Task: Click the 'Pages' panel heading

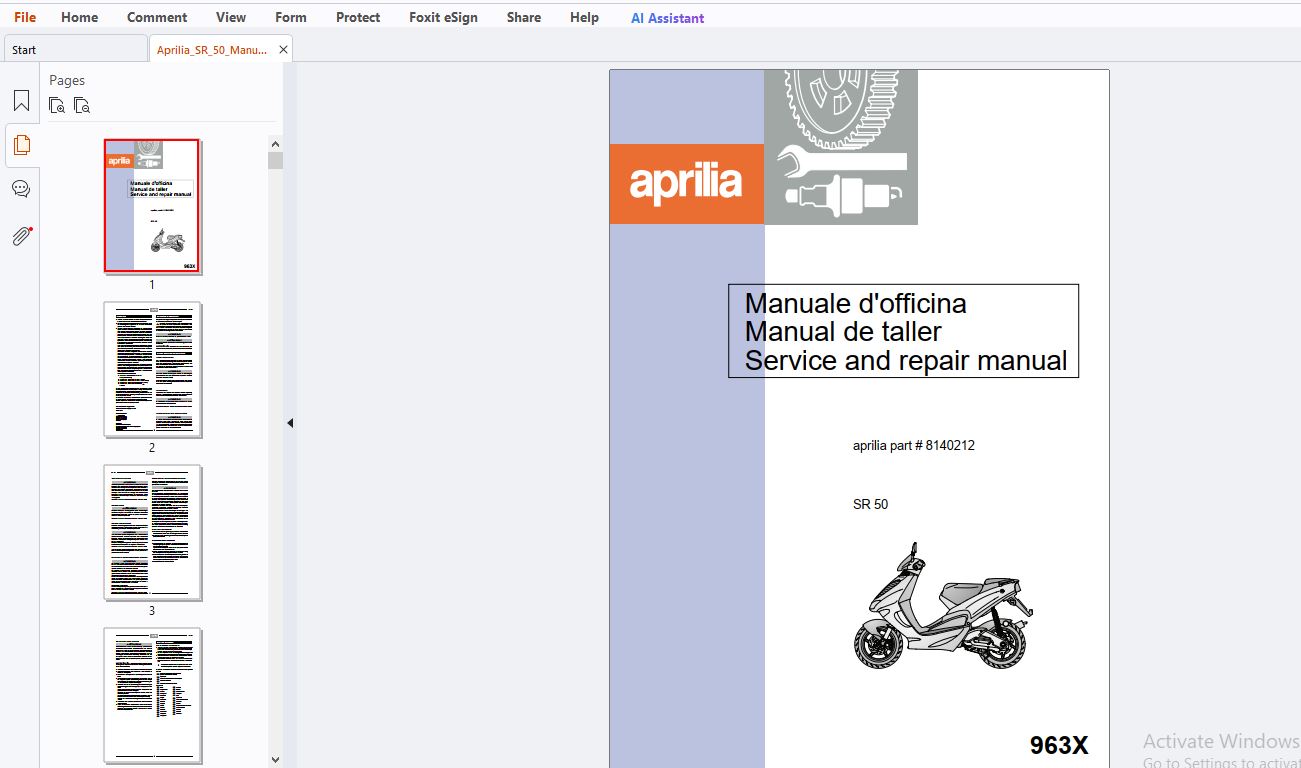Action: 67,80
